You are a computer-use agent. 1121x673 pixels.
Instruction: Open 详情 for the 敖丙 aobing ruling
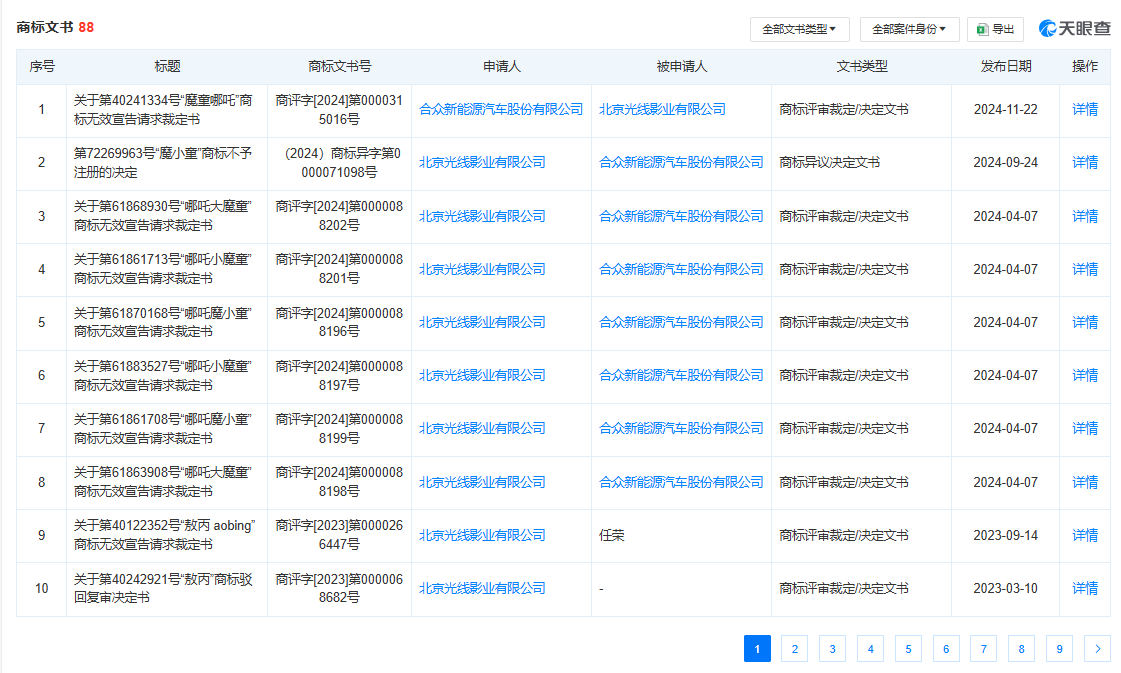pos(1084,535)
